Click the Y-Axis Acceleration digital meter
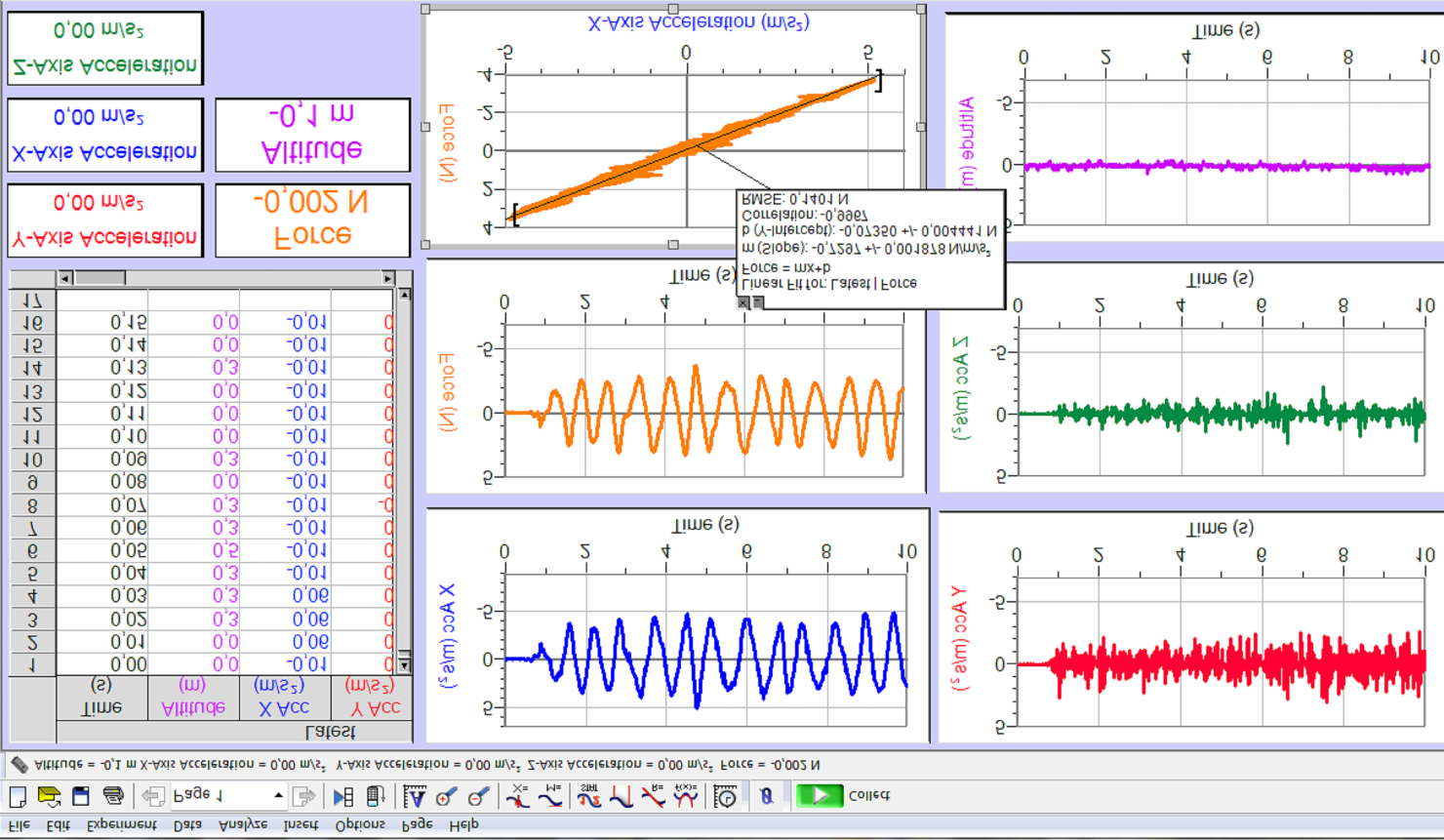The width and height of the screenshot is (1444, 840). pyautogui.click(x=105, y=220)
